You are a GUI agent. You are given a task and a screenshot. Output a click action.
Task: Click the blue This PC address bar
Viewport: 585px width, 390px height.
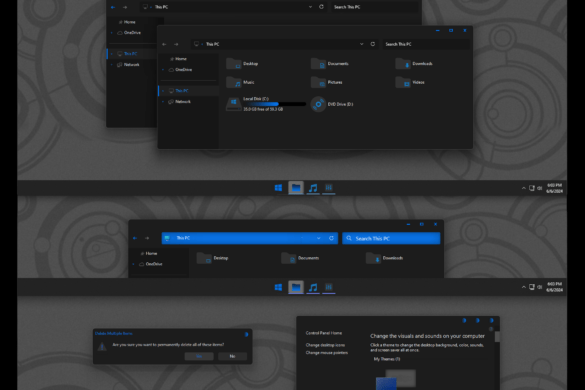[x=250, y=238]
